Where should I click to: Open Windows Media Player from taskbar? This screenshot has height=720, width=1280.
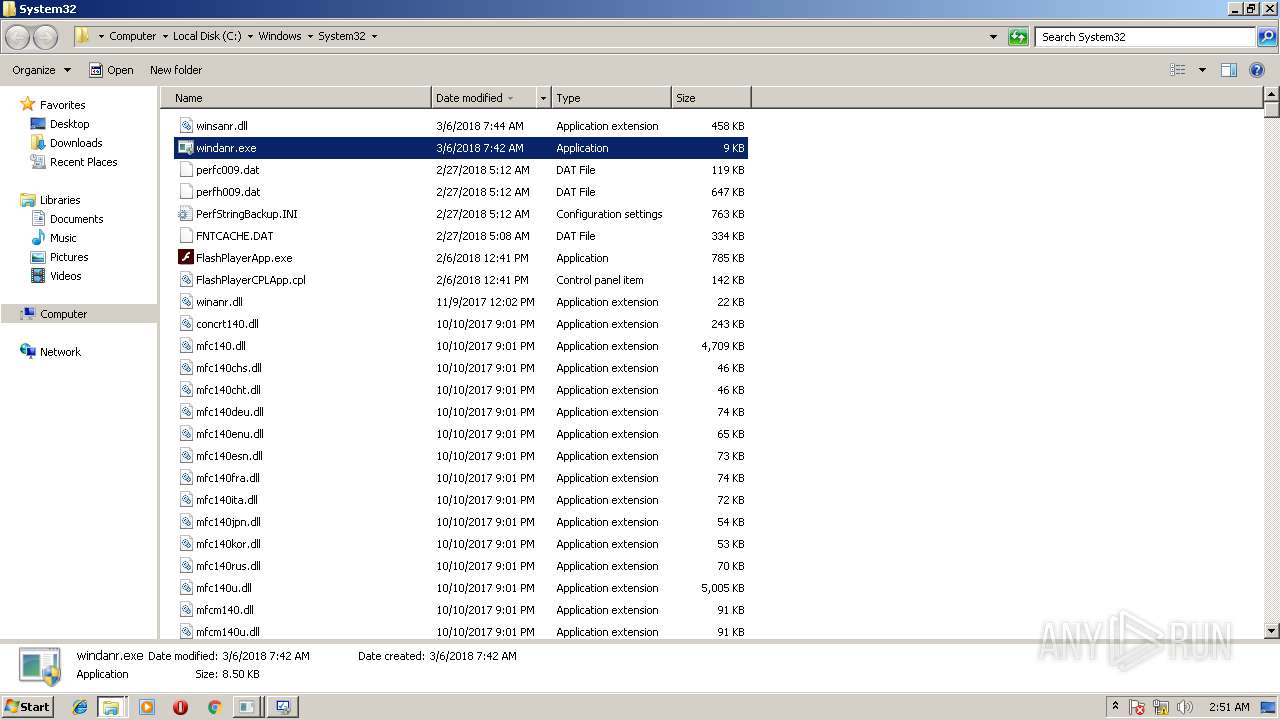[147, 707]
